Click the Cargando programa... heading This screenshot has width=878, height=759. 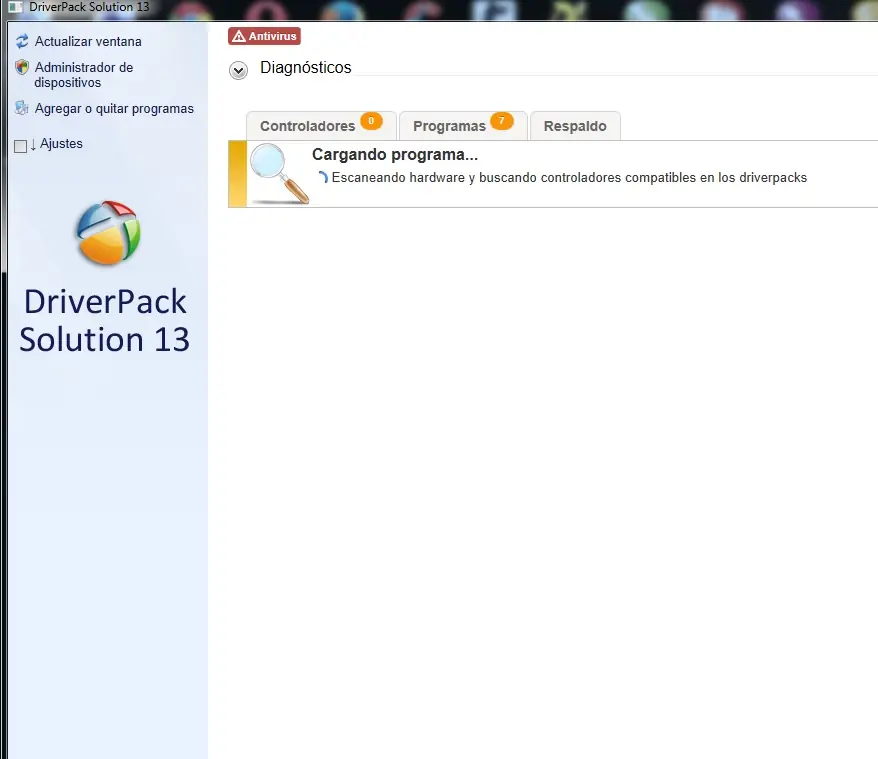click(395, 155)
